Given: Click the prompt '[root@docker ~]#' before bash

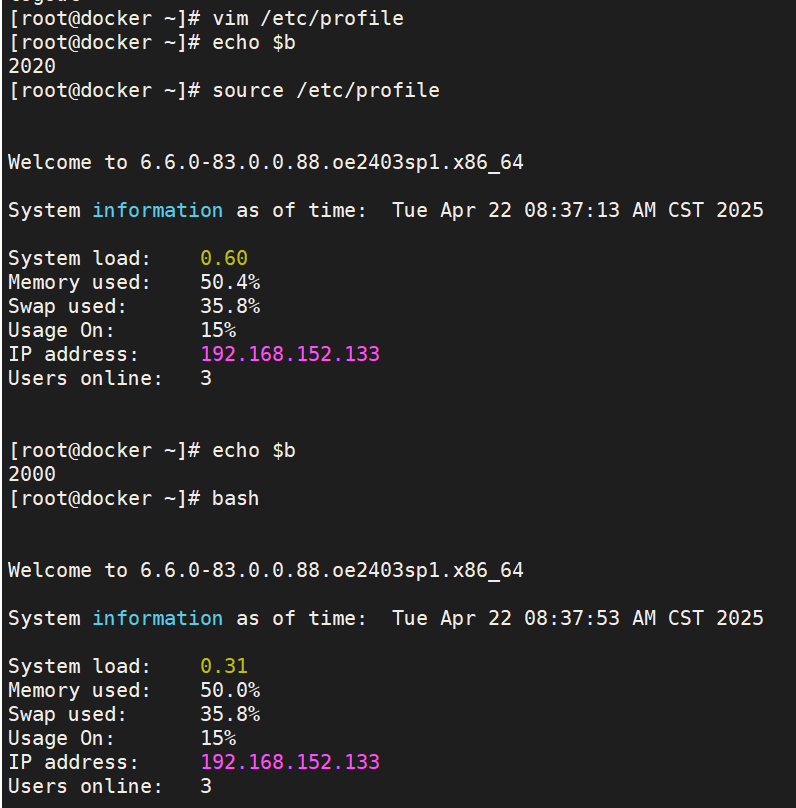Looking at the screenshot, I should tap(104, 498).
